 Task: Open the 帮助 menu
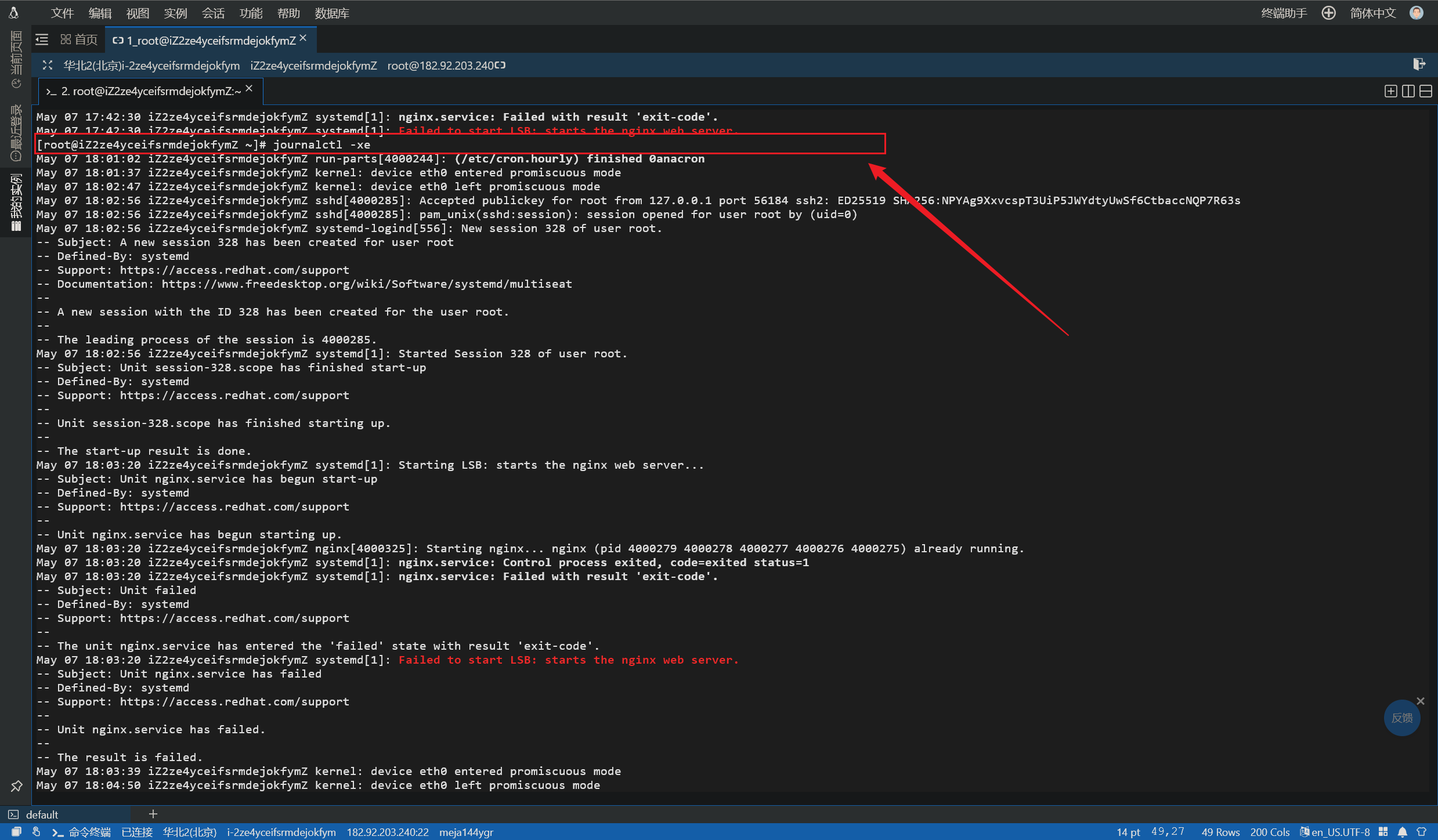coord(288,13)
